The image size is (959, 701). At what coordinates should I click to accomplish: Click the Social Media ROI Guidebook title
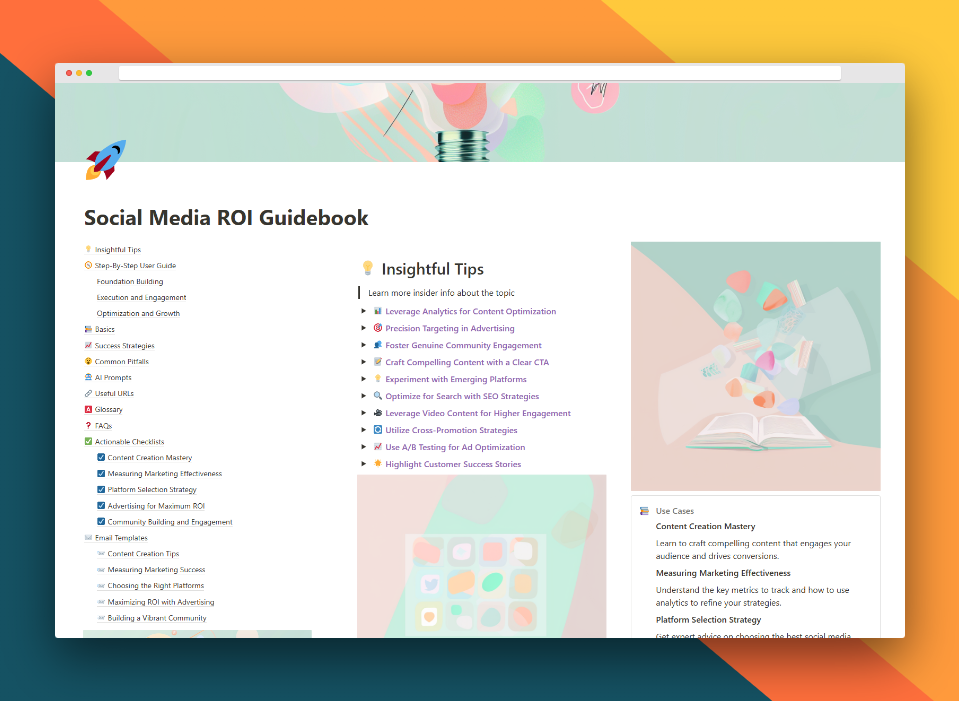(x=226, y=218)
